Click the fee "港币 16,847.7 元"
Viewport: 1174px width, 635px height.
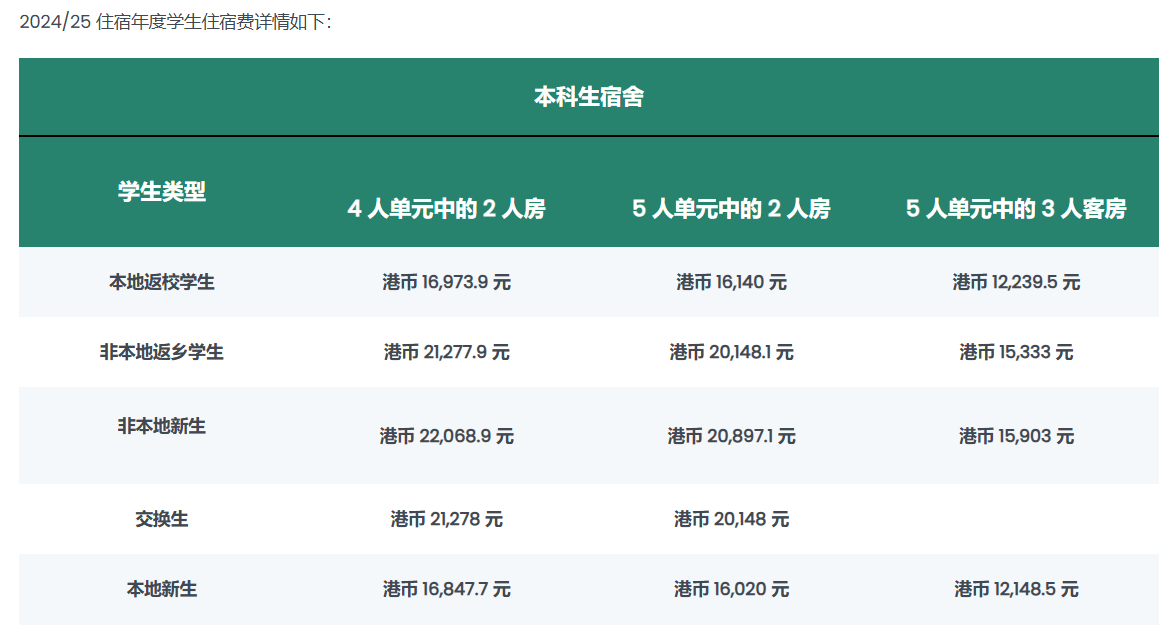point(446,589)
